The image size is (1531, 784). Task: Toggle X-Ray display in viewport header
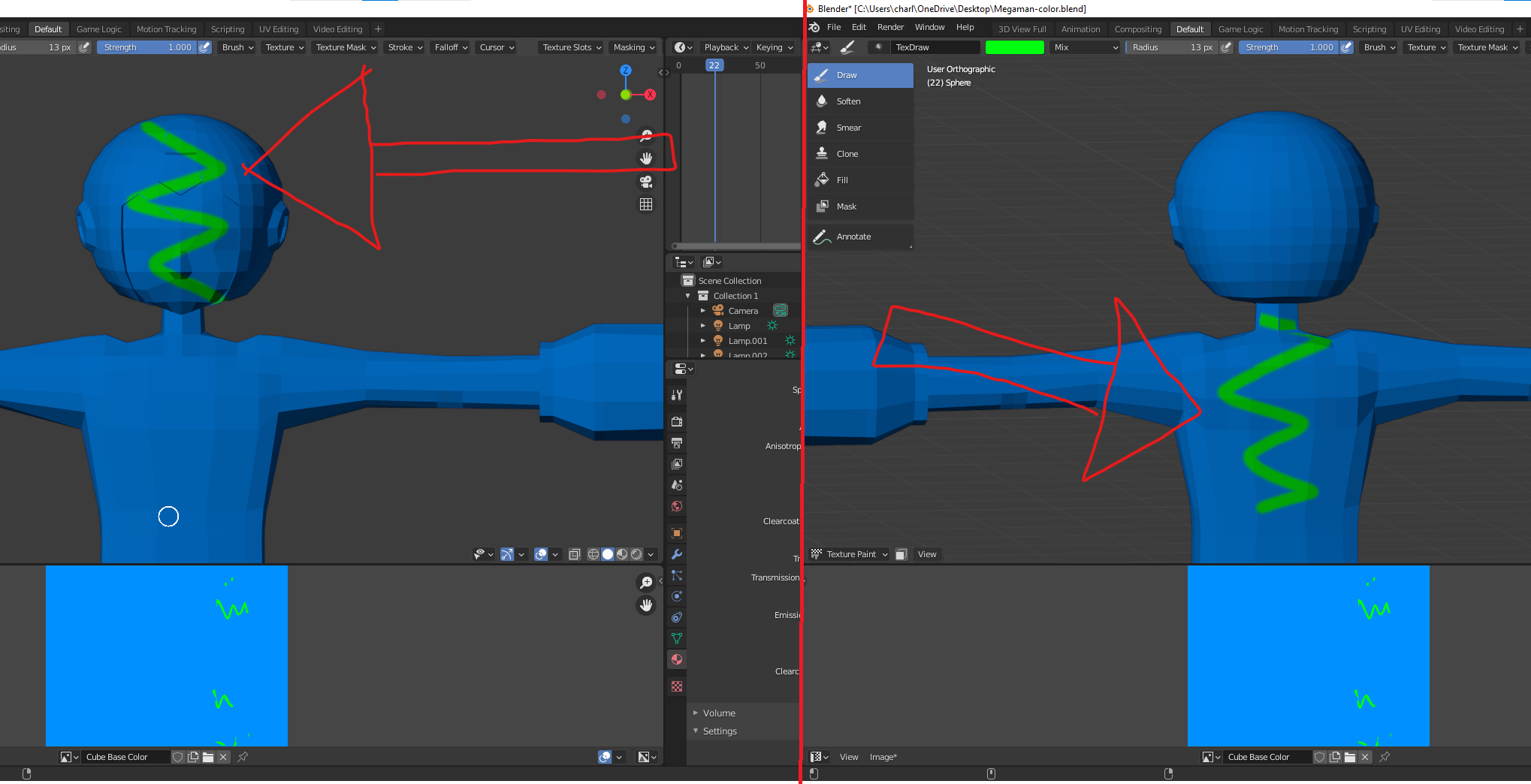click(x=575, y=554)
